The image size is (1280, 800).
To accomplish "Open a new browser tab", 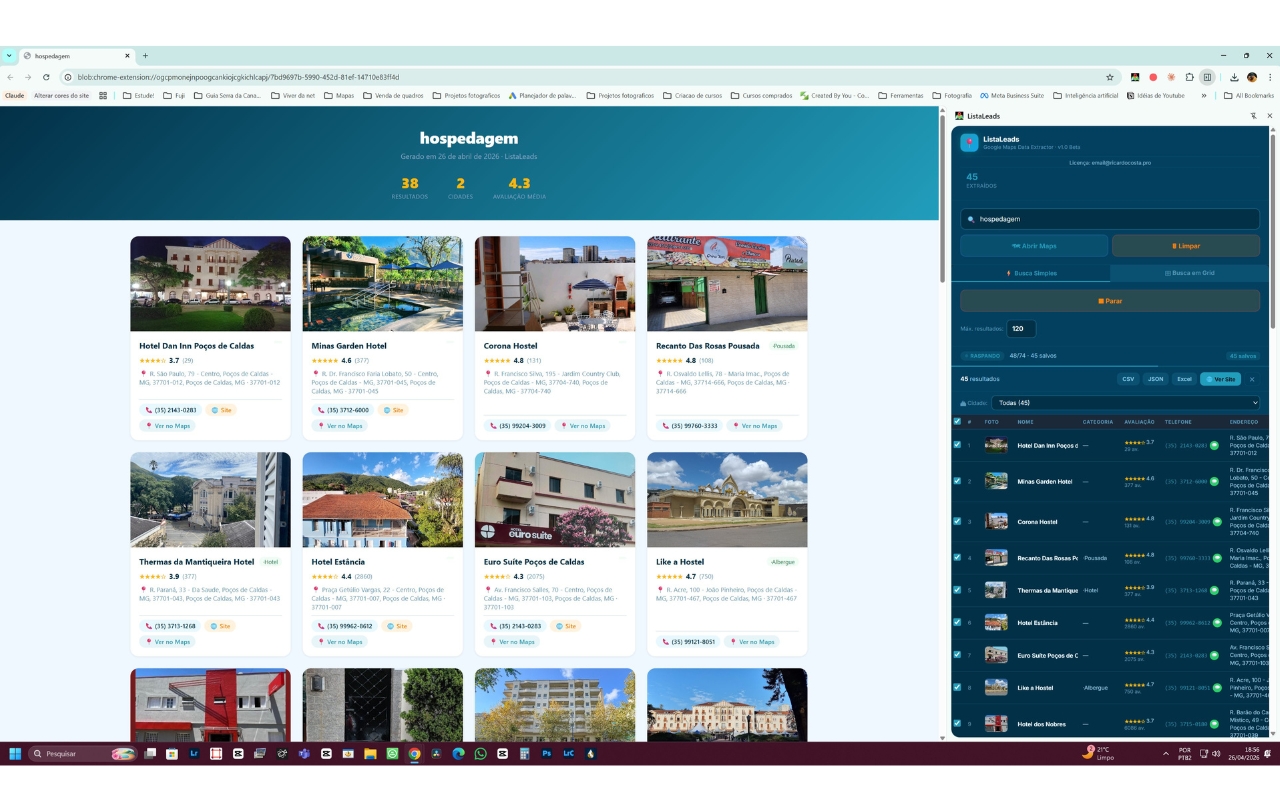I will point(145,56).
